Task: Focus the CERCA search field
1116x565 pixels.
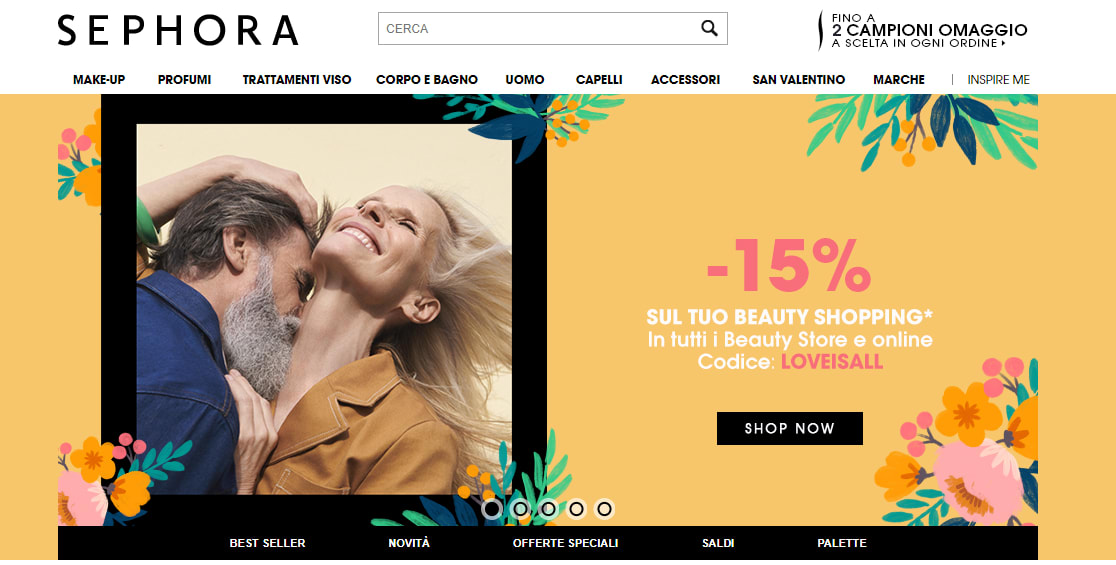Action: tap(552, 28)
